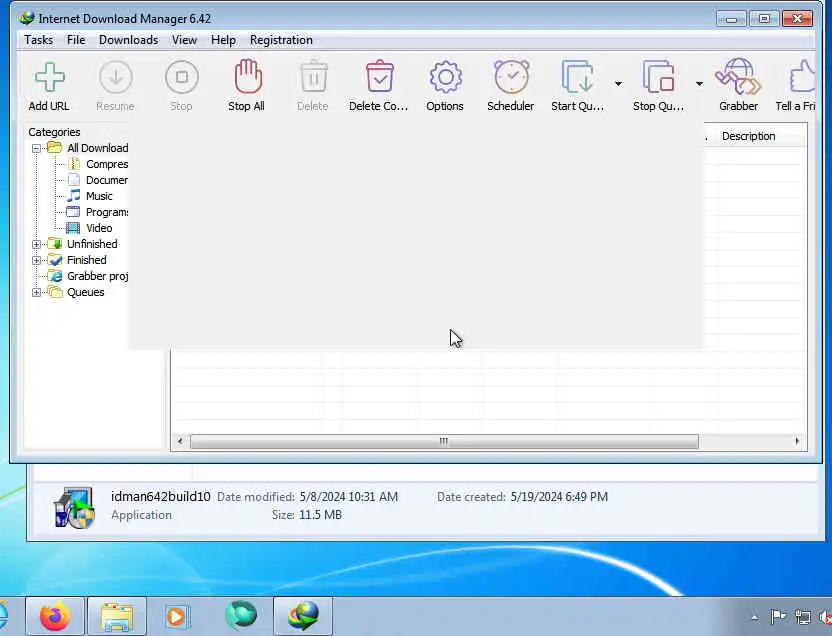
Task: Click the Delete trash icon
Action: [x=314, y=76]
